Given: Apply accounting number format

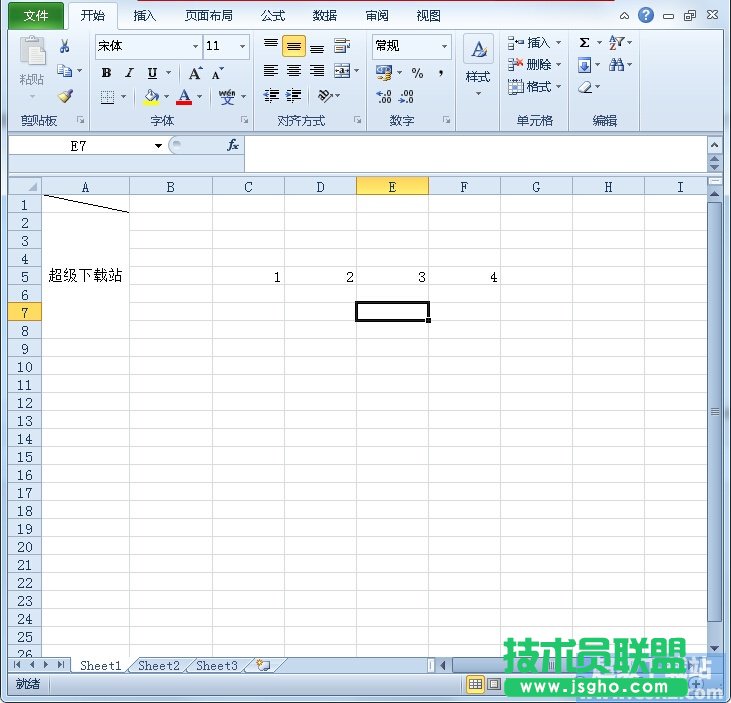Looking at the screenshot, I should coord(384,72).
